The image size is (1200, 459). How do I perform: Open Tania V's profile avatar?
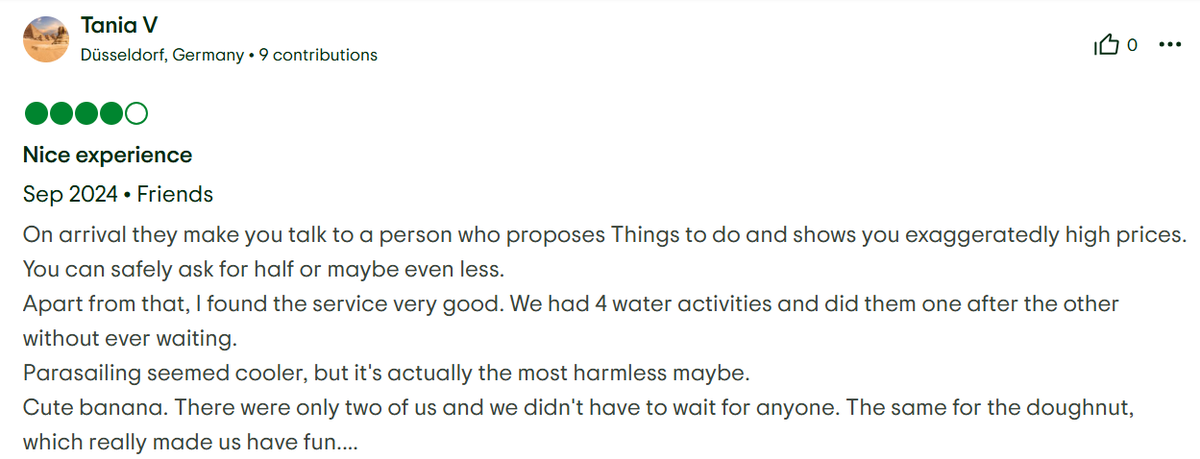coord(45,40)
